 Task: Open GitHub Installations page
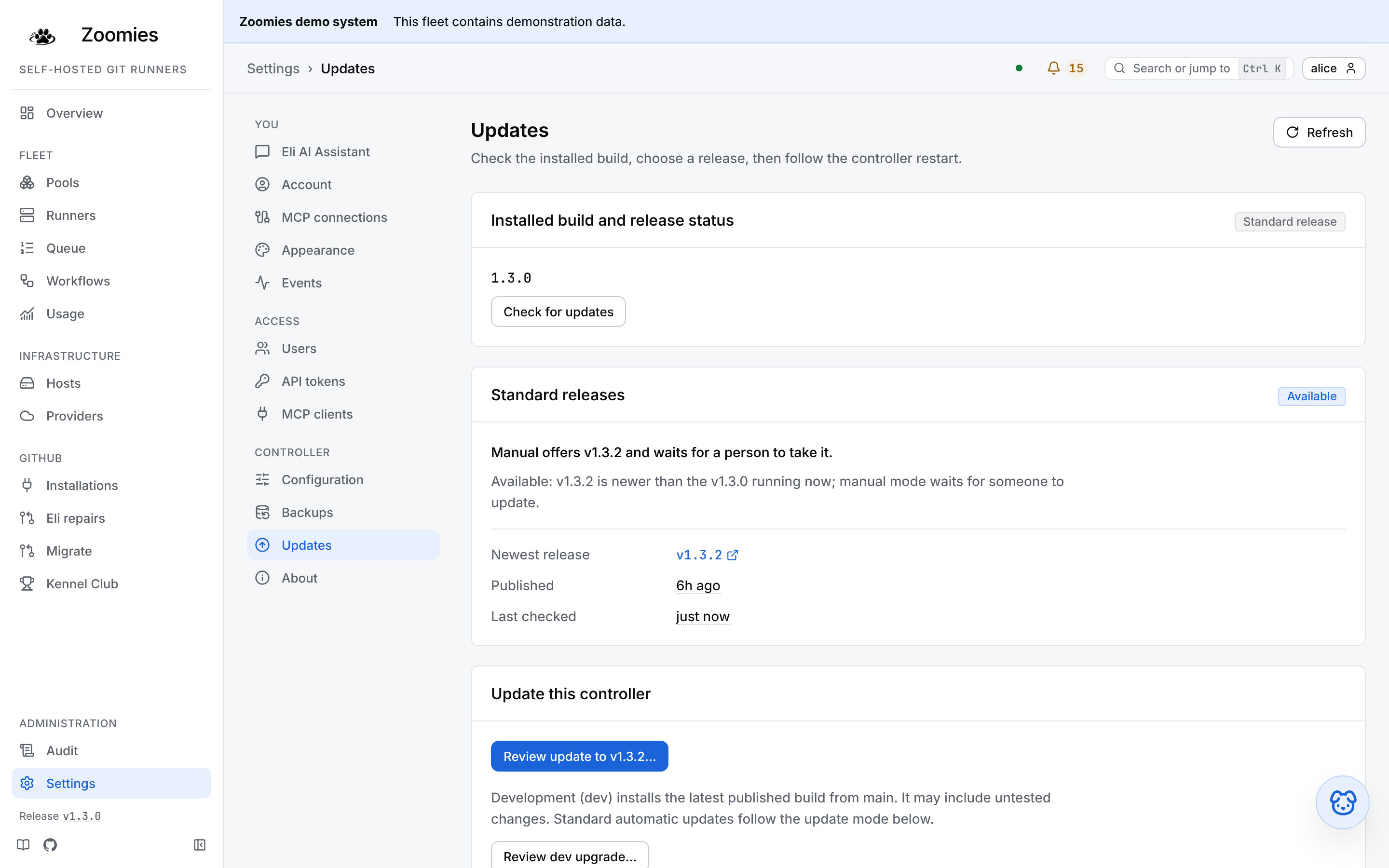pyautogui.click(x=111, y=485)
